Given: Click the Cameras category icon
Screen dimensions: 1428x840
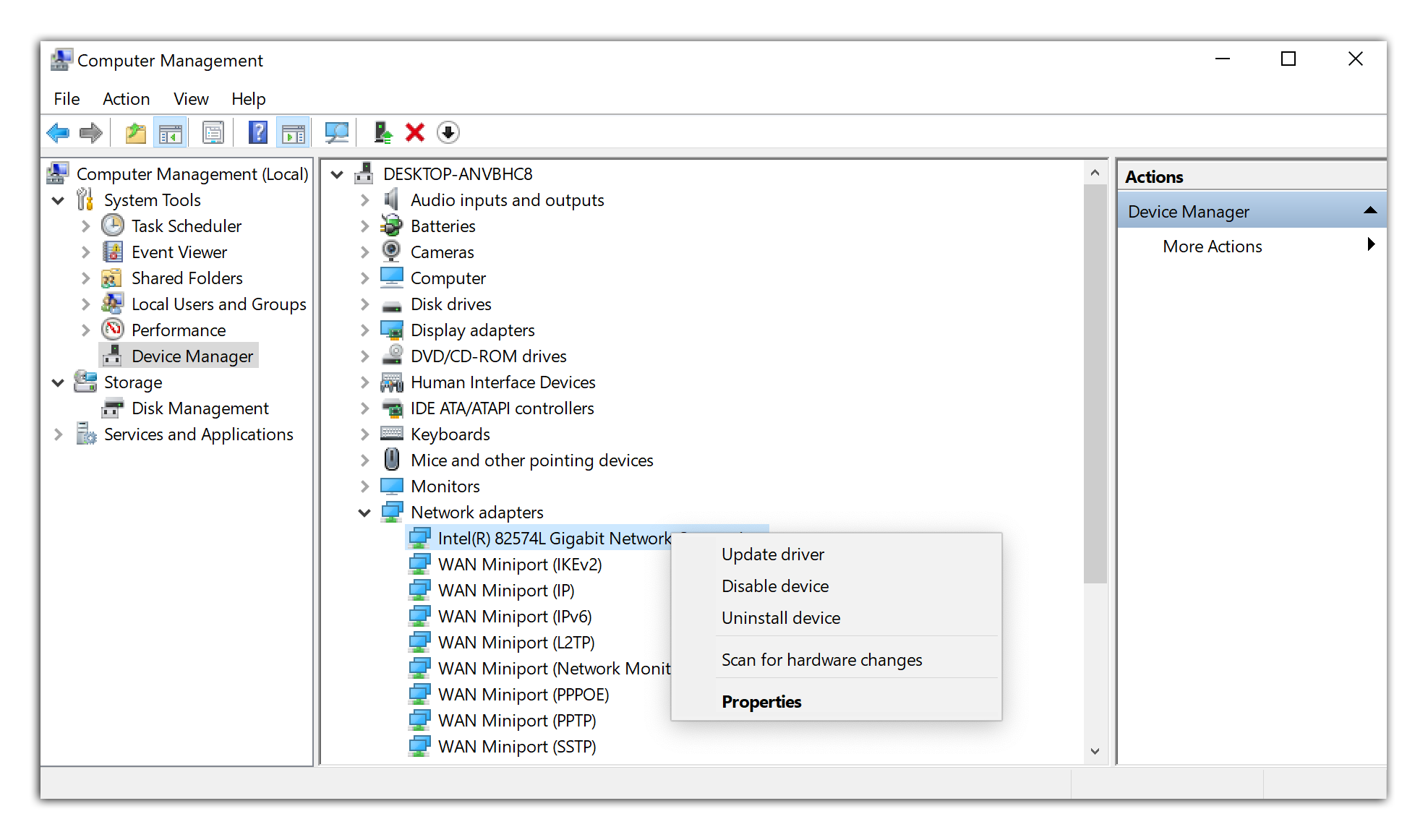Looking at the screenshot, I should tap(392, 252).
